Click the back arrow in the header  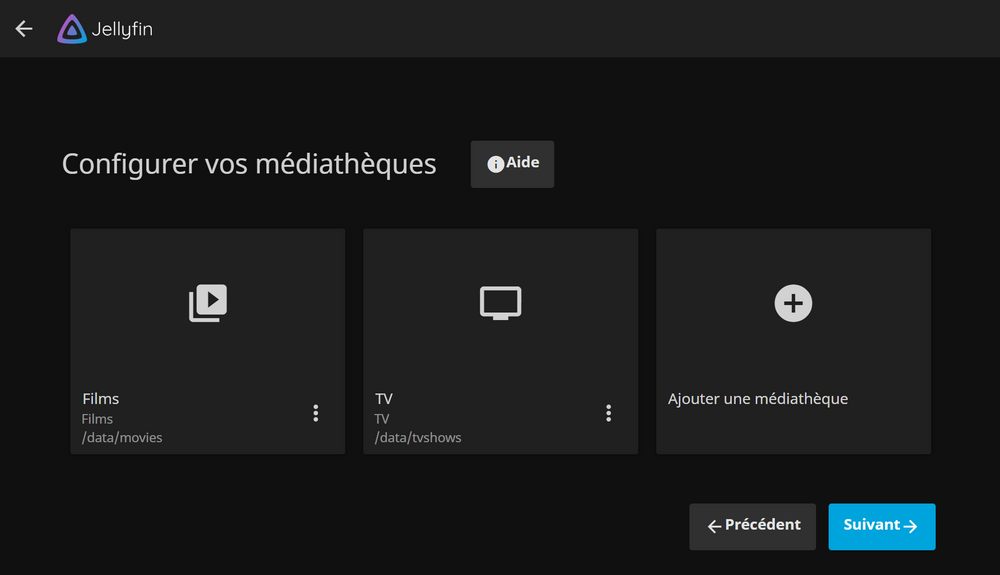coord(24,29)
